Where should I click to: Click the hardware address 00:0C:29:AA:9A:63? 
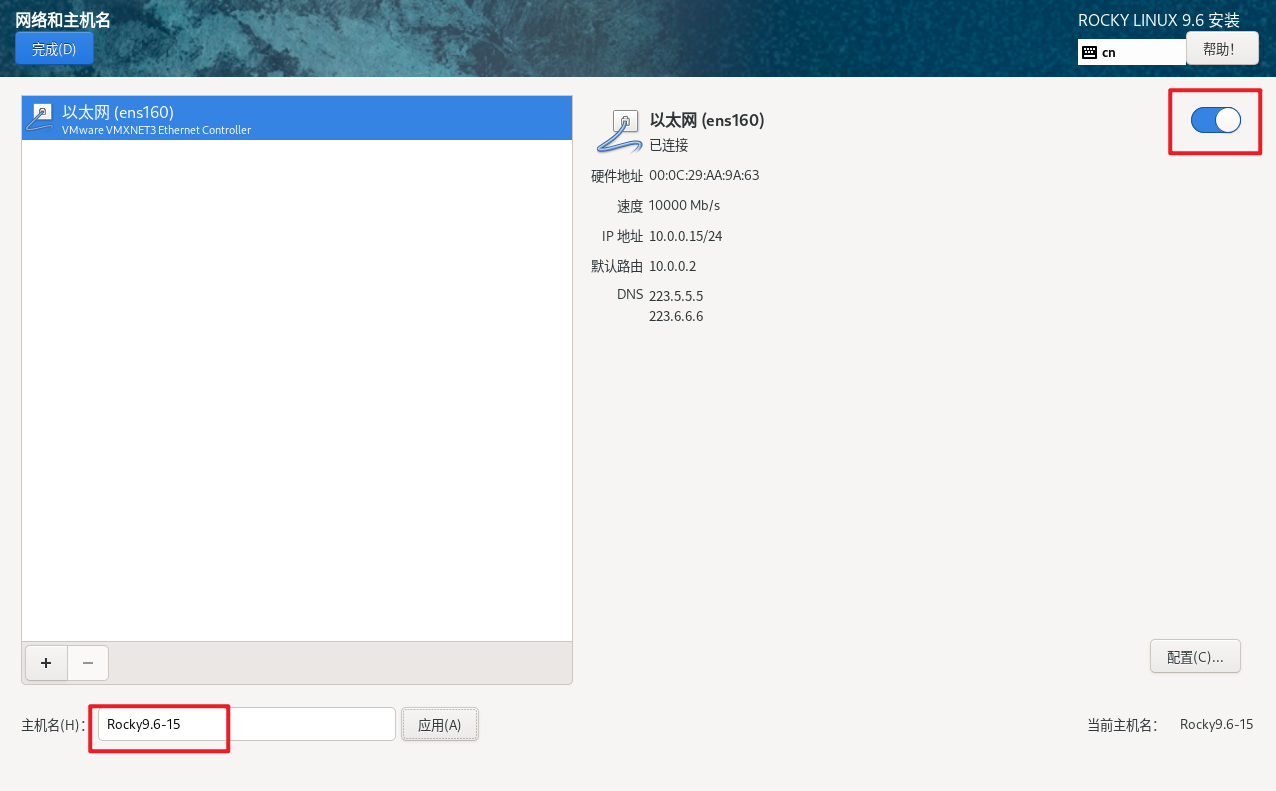[704, 176]
